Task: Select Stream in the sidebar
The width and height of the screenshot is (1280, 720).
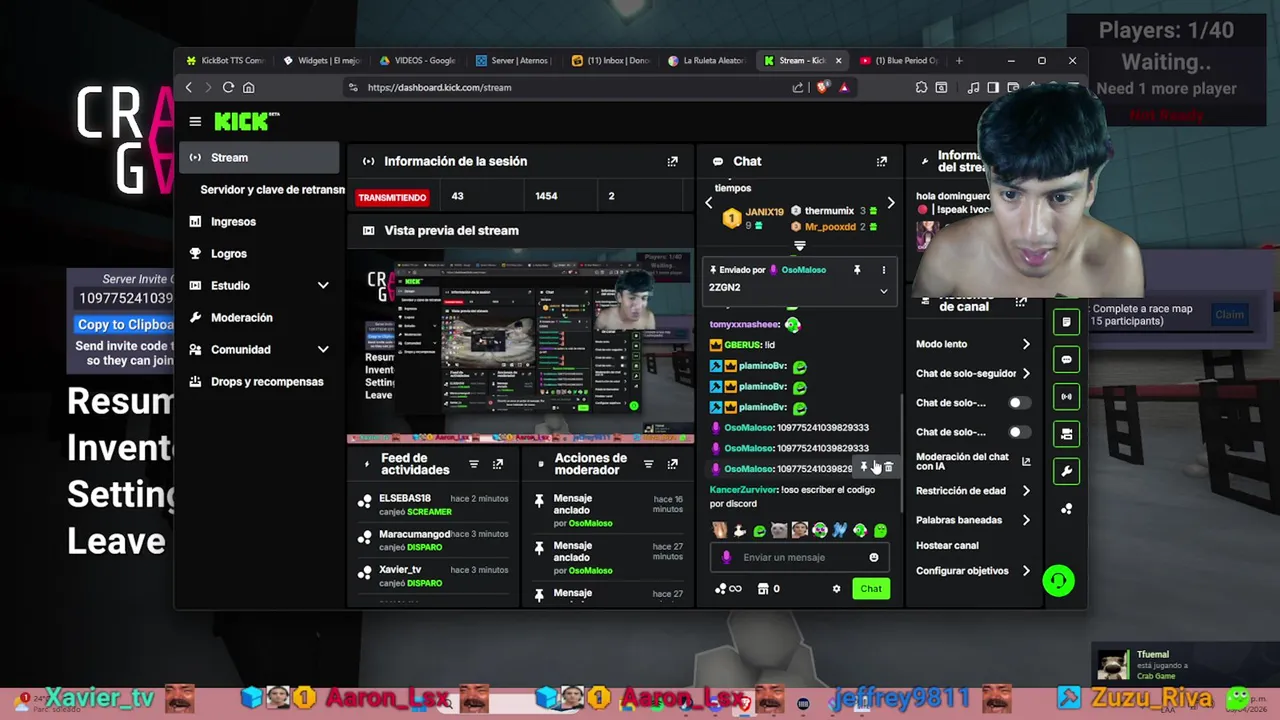Action: (x=260, y=158)
